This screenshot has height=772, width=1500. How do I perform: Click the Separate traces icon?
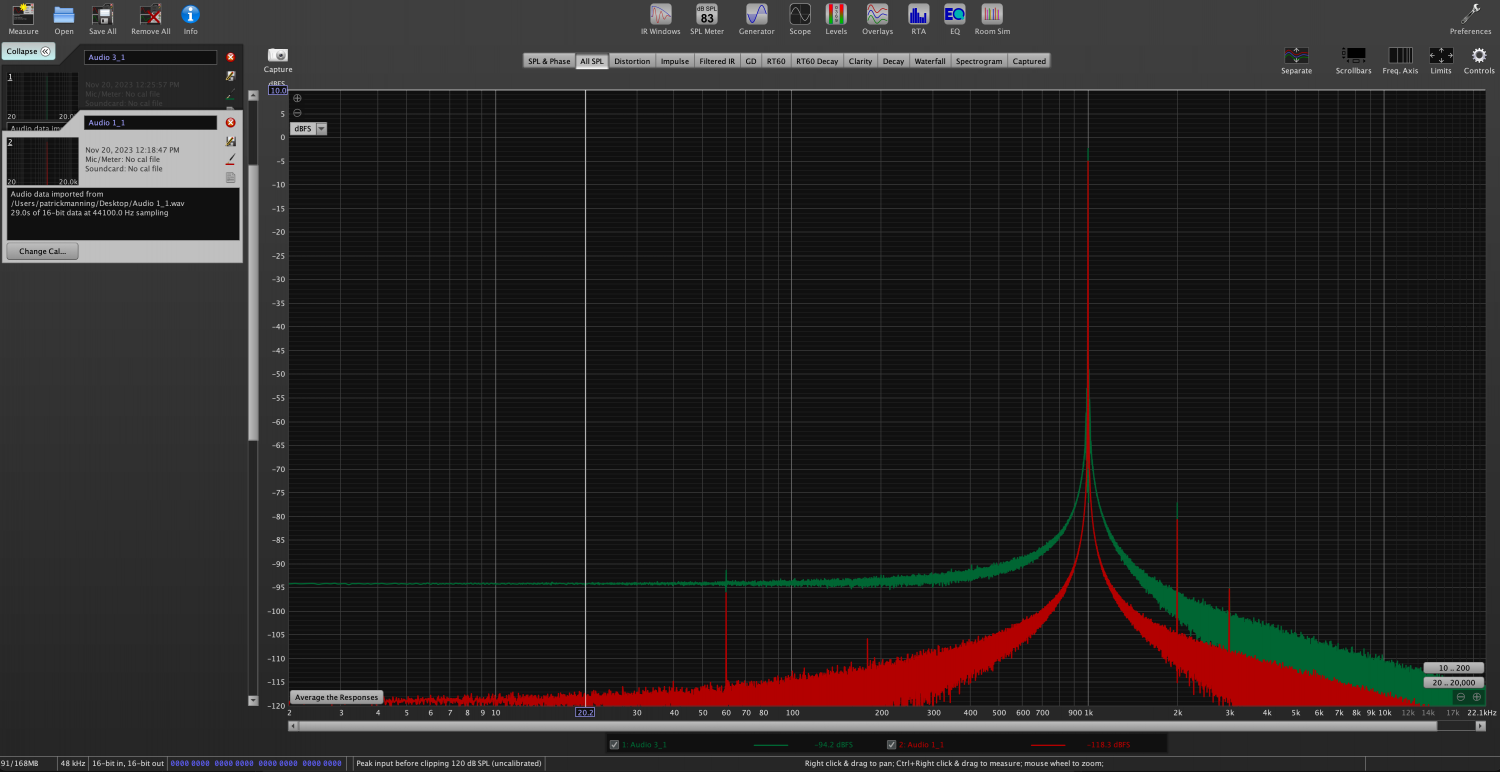click(1296, 55)
